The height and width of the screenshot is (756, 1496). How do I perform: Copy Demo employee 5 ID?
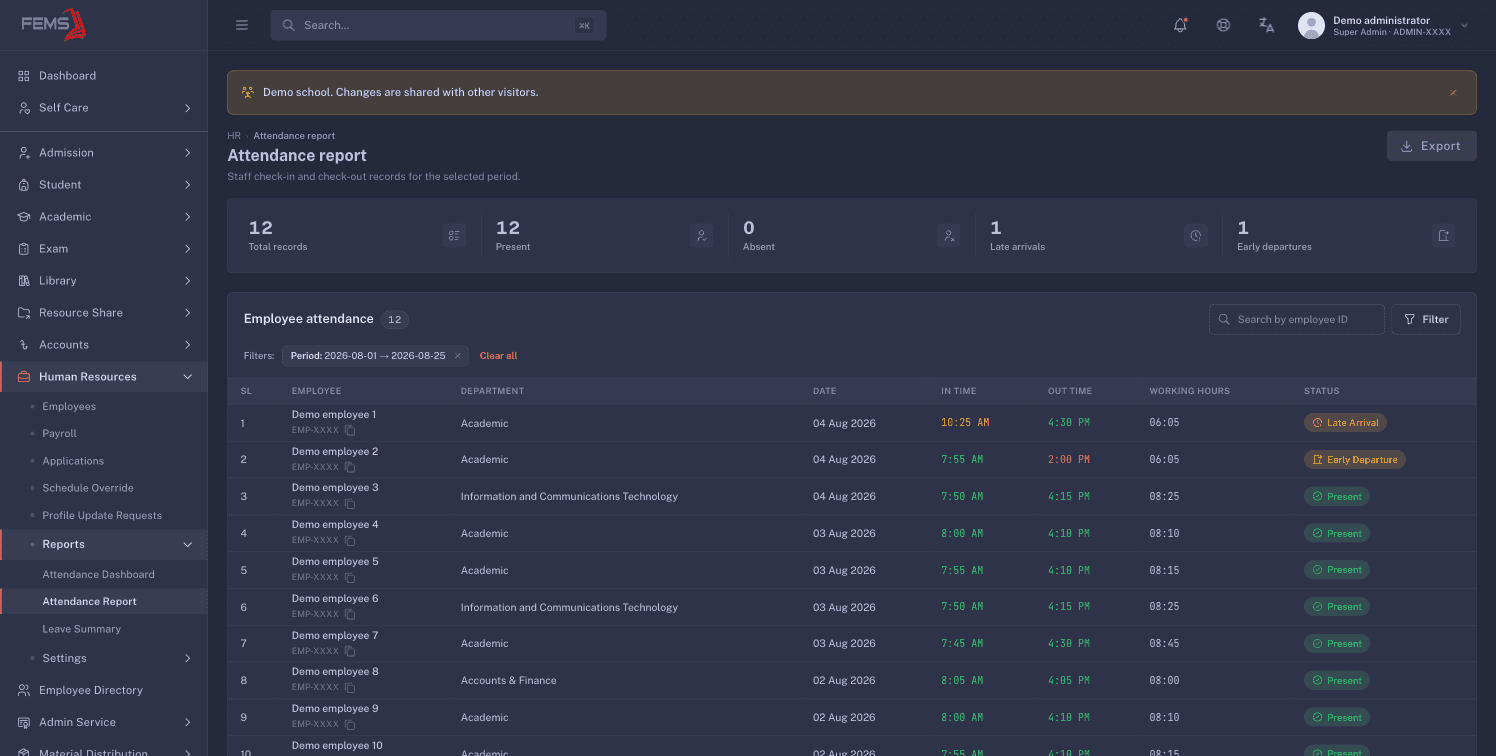click(x=350, y=577)
